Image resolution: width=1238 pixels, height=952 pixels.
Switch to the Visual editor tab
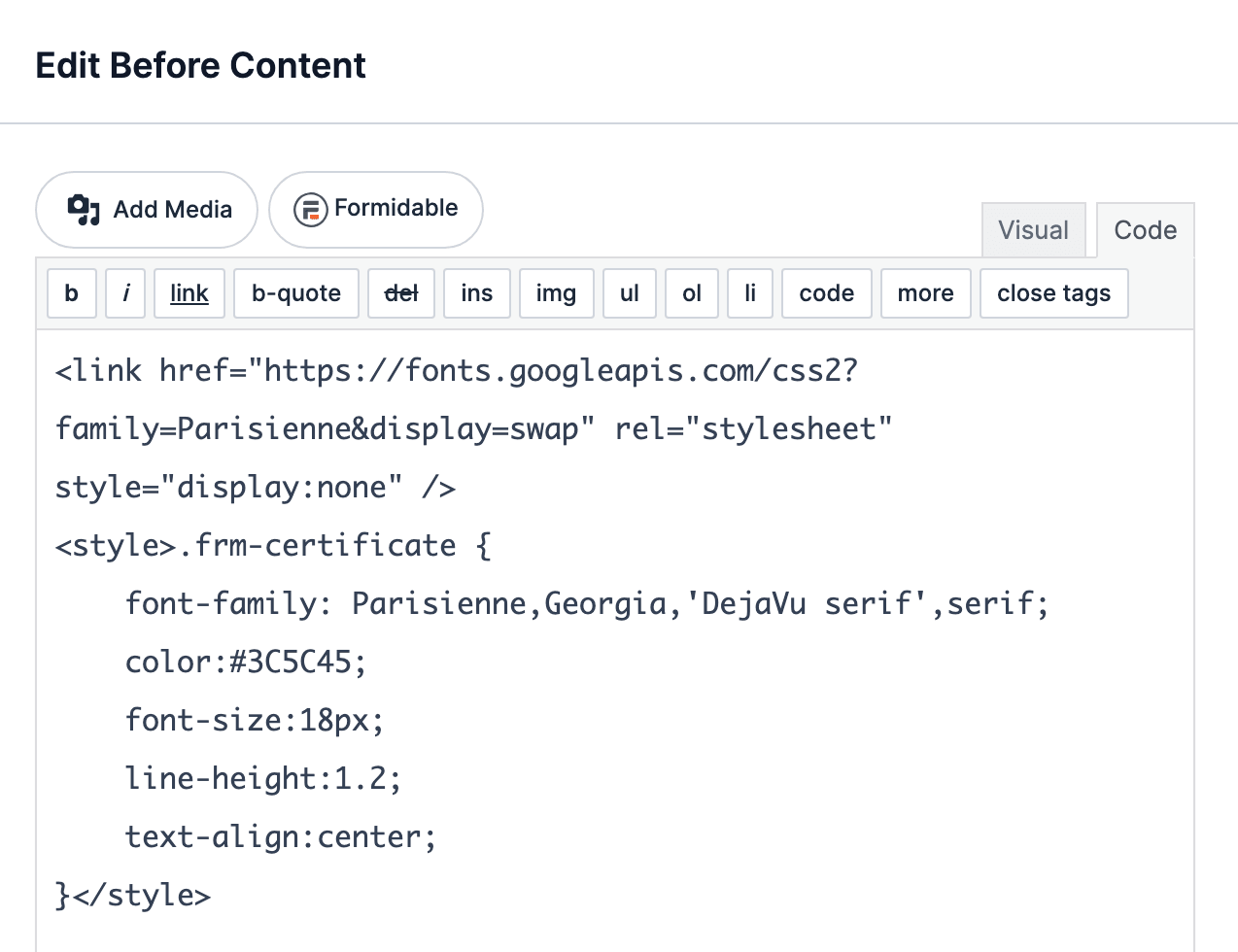pos(1033,230)
